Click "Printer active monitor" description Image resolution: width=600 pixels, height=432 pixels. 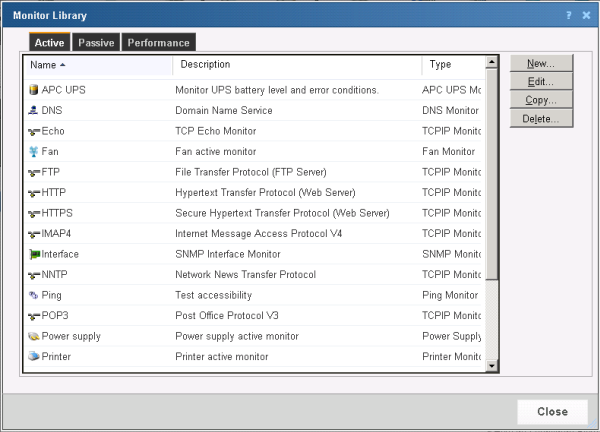(x=222, y=356)
